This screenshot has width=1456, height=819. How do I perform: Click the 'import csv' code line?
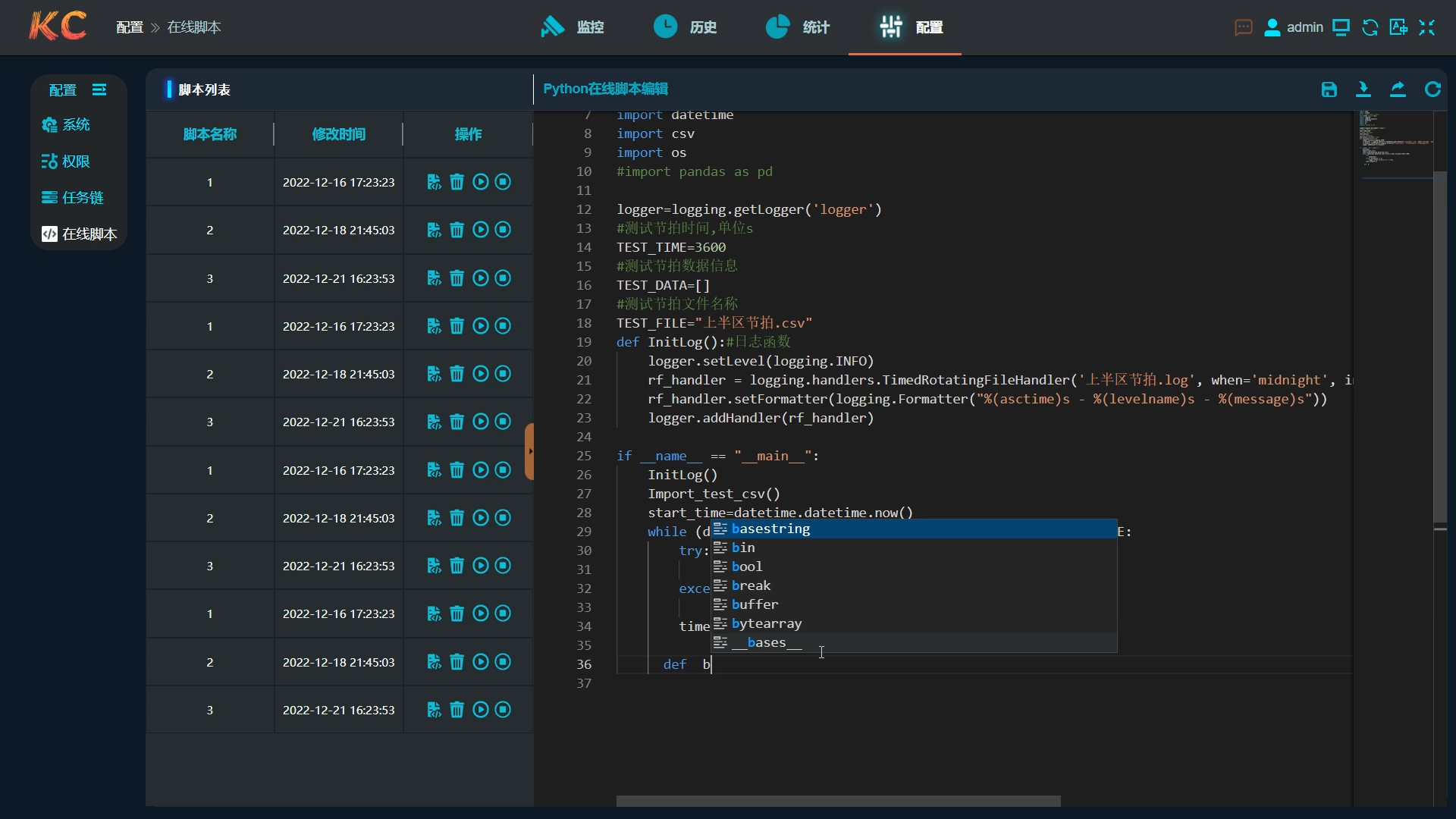[655, 133]
